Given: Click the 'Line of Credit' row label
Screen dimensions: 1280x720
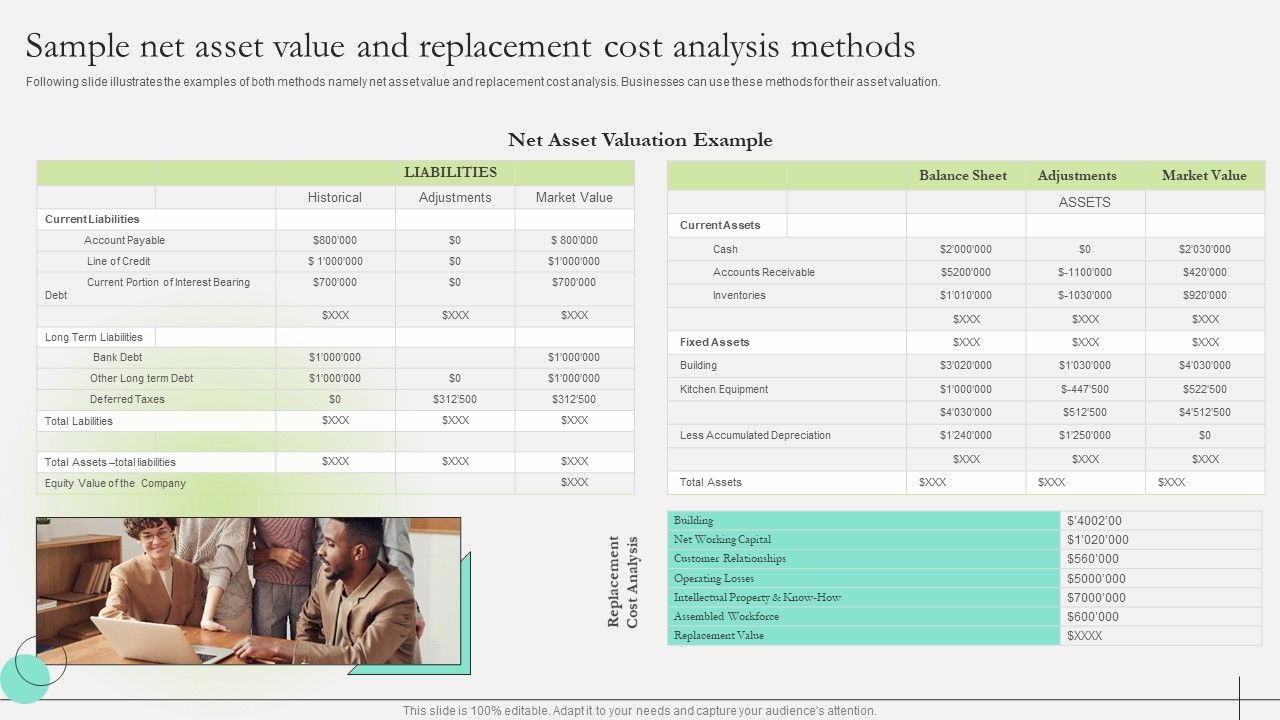Looking at the screenshot, I should click(x=118, y=261).
